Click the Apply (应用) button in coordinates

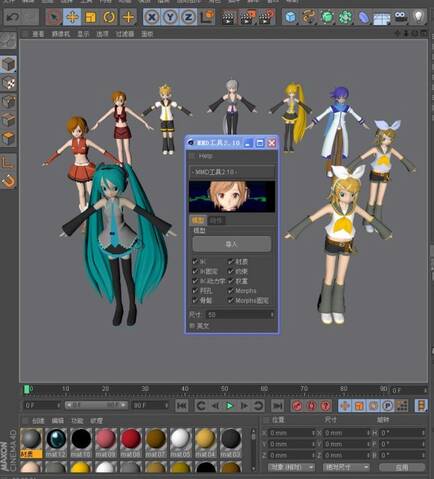pos(402,467)
